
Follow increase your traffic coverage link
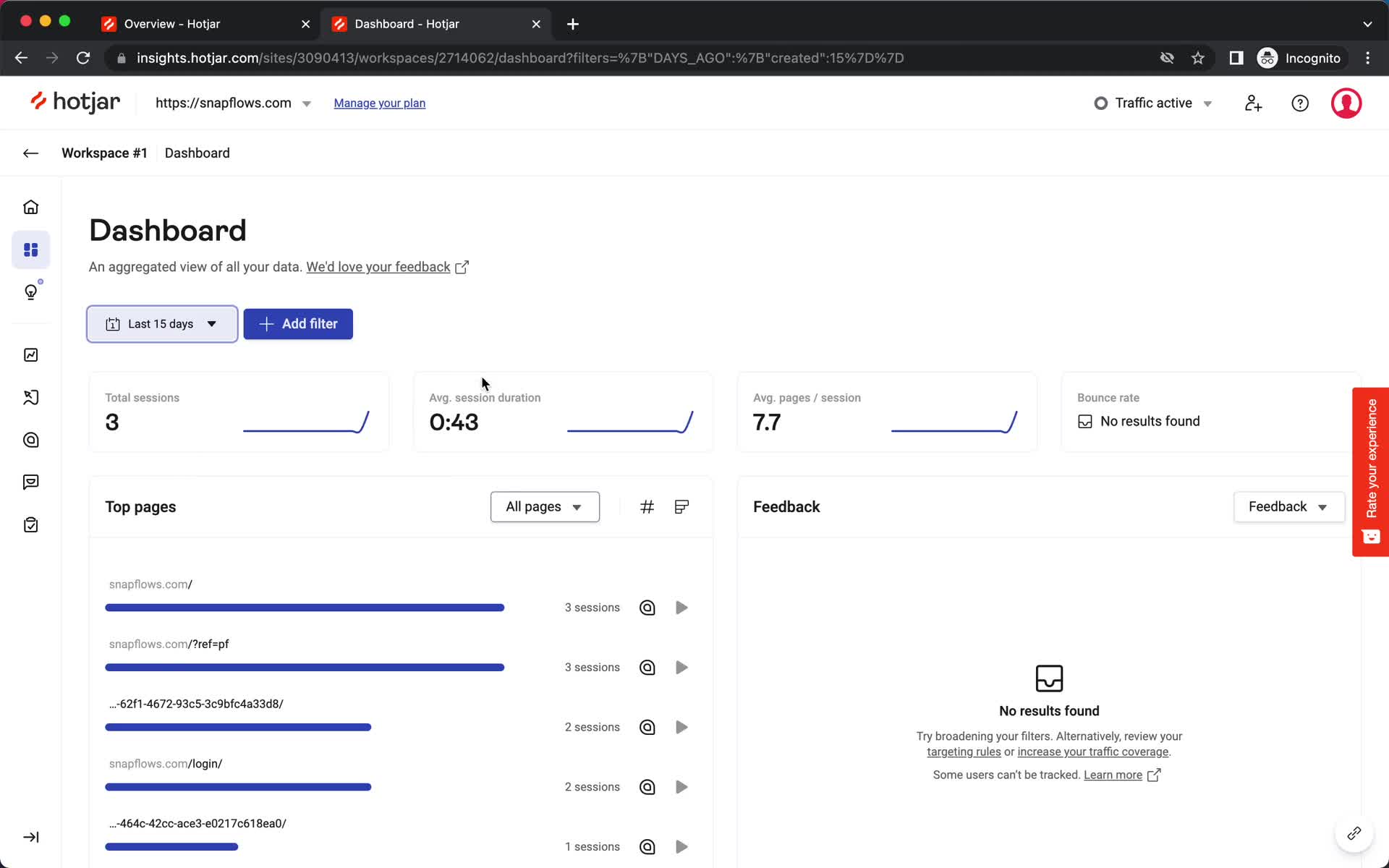tap(1092, 752)
